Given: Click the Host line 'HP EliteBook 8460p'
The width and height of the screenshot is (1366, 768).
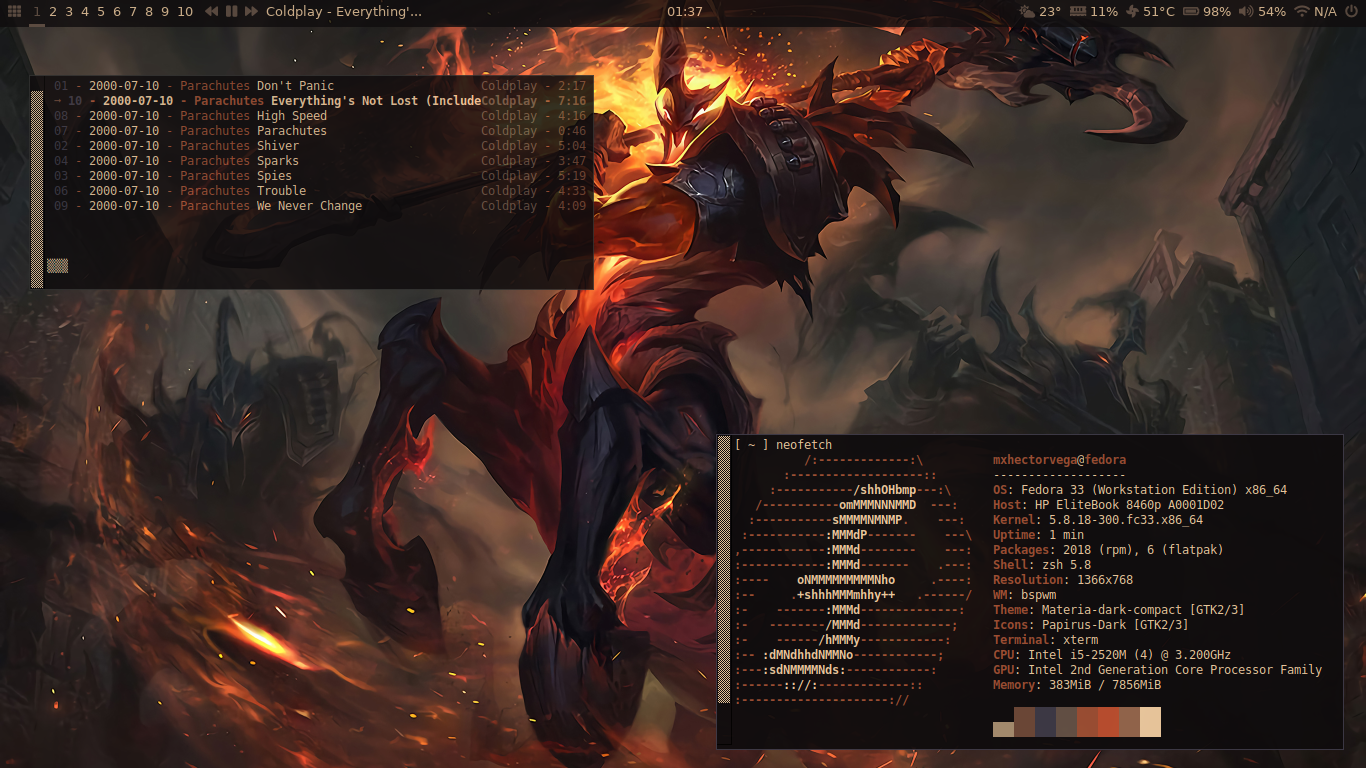Looking at the screenshot, I should [1108, 505].
